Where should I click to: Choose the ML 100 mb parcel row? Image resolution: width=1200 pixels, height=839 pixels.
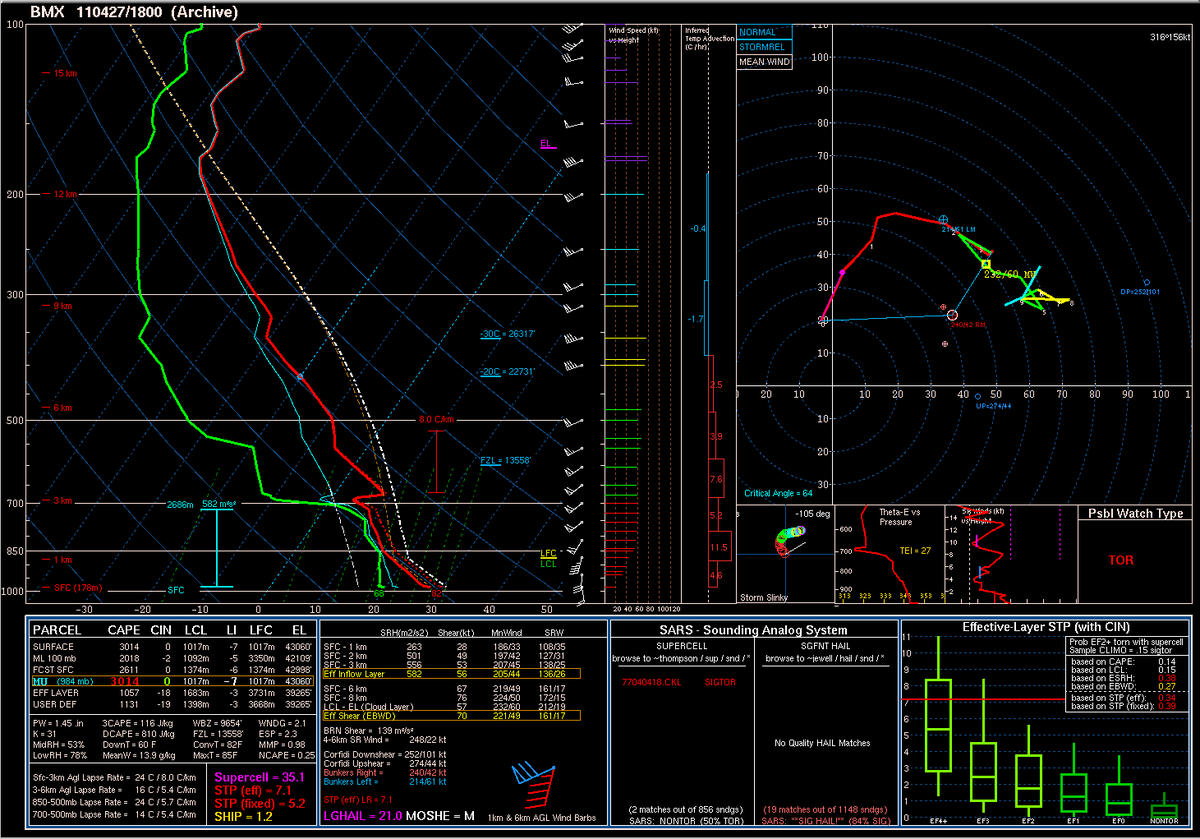point(170,658)
